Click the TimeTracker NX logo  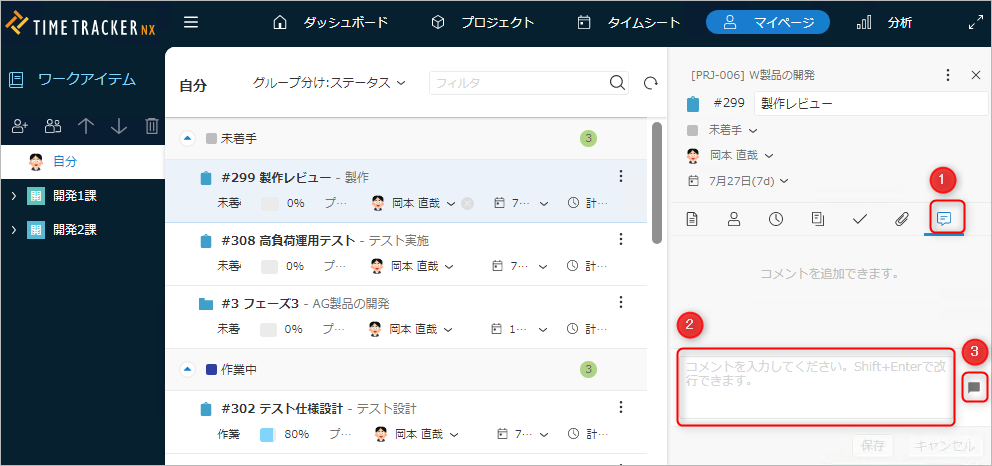tap(80, 25)
